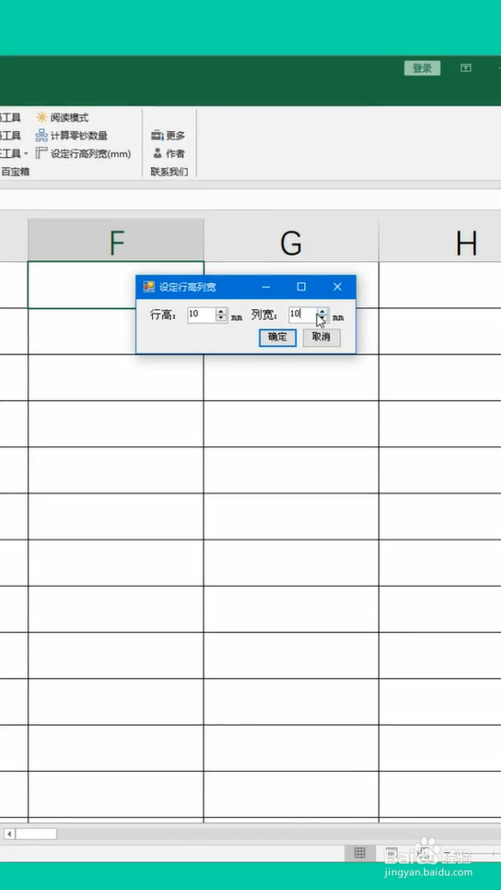Switch to Normal grid view in the status bar

359,853
